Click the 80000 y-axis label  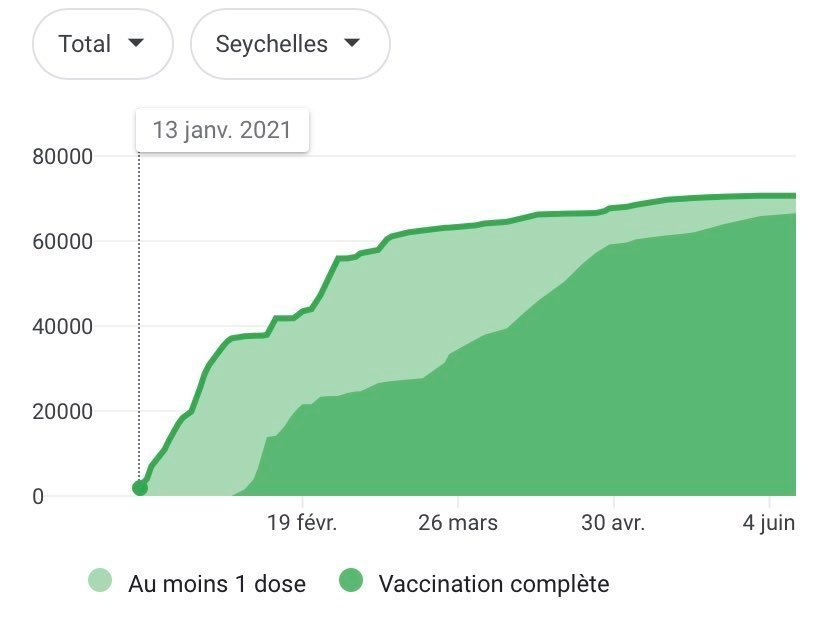62,156
